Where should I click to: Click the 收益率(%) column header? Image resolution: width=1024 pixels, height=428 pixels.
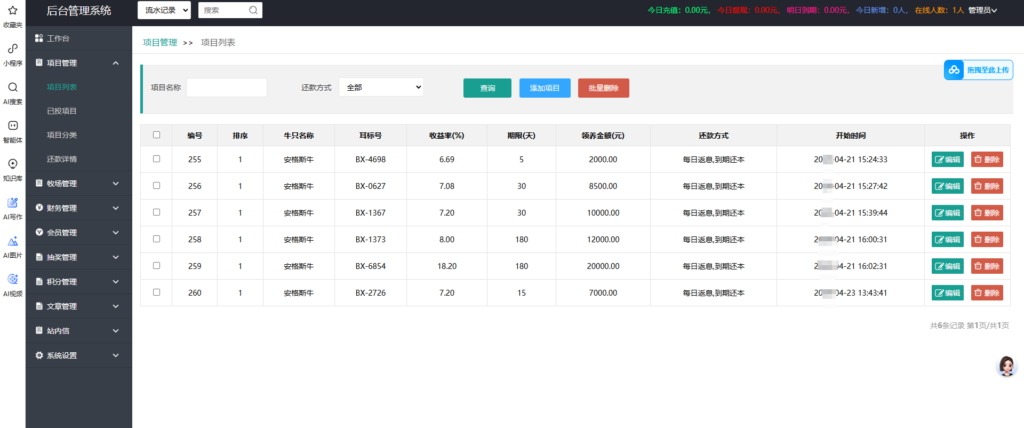pos(446,135)
